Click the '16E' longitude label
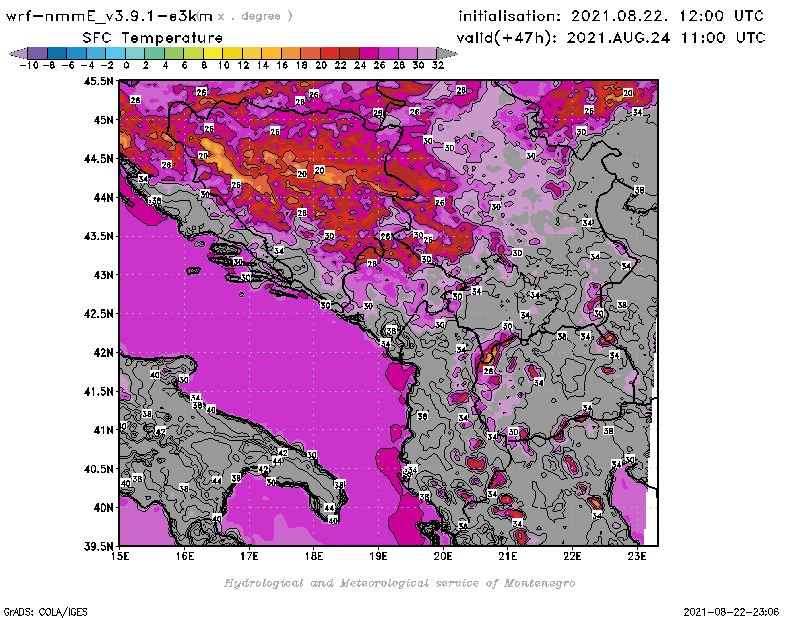The width and height of the screenshot is (800, 618). (185, 556)
